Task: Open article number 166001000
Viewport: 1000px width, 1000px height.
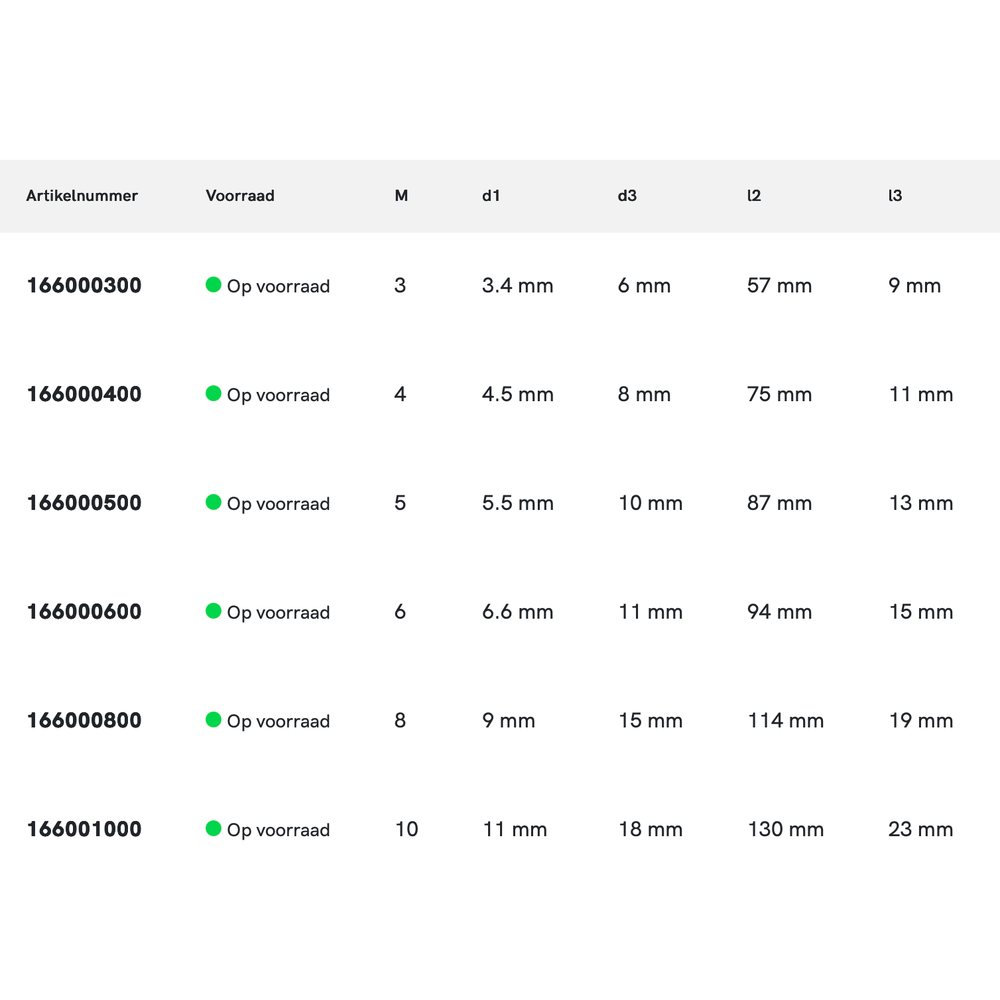Action: tap(84, 829)
